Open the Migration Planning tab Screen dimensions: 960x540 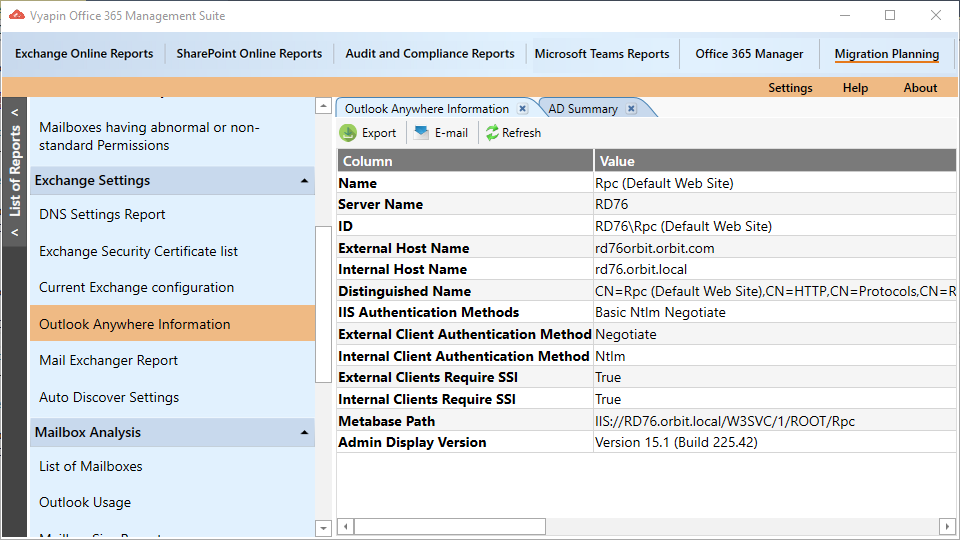(886, 54)
